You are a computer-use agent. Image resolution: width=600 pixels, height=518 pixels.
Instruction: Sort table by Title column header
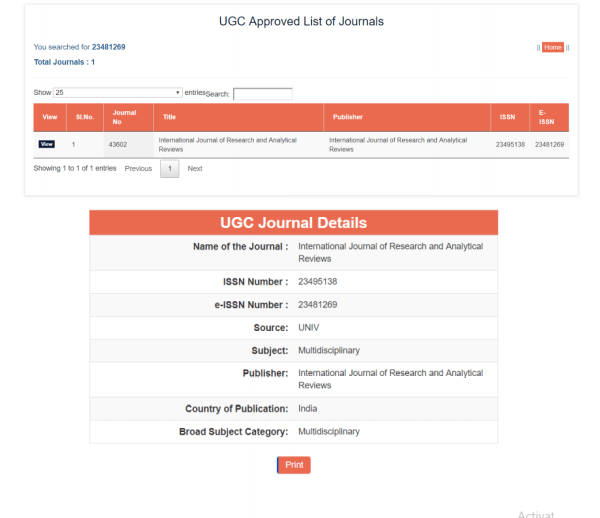tap(238, 117)
